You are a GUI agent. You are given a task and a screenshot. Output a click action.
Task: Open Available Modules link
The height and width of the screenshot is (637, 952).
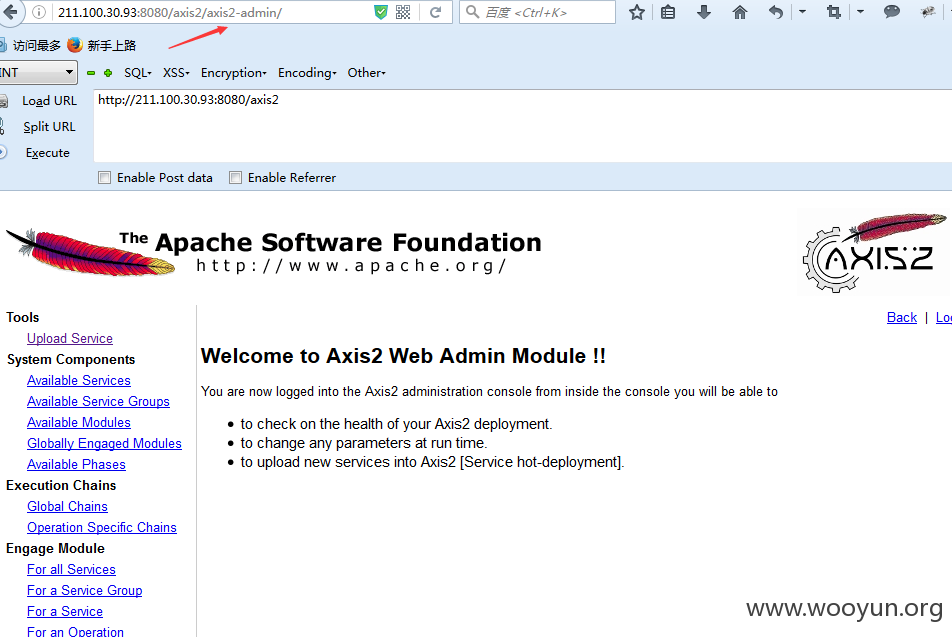[79, 423]
